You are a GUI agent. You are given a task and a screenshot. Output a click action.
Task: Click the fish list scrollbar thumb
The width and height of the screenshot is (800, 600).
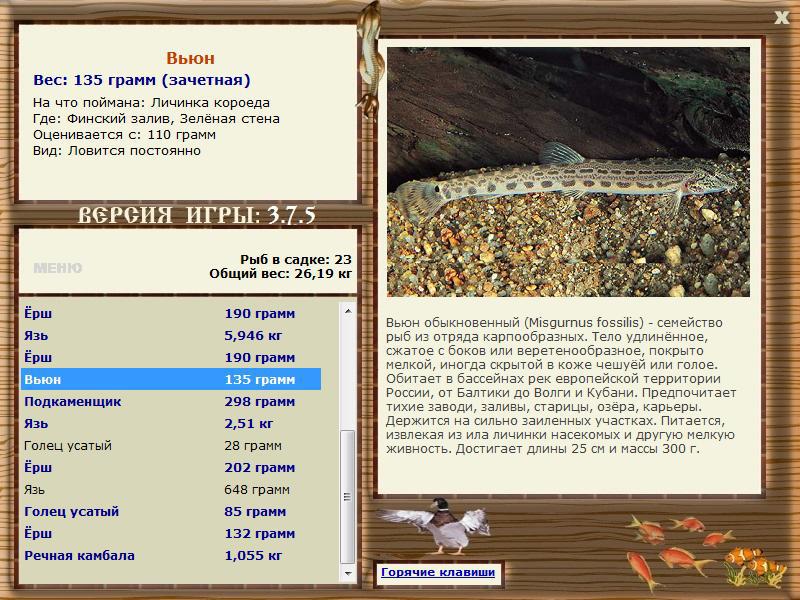pyautogui.click(x=348, y=497)
